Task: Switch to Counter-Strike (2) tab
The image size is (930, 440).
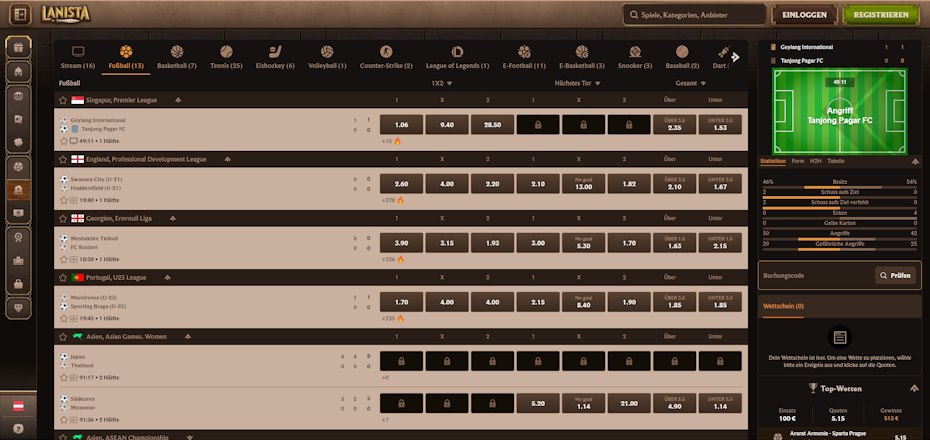Action: pos(386,58)
